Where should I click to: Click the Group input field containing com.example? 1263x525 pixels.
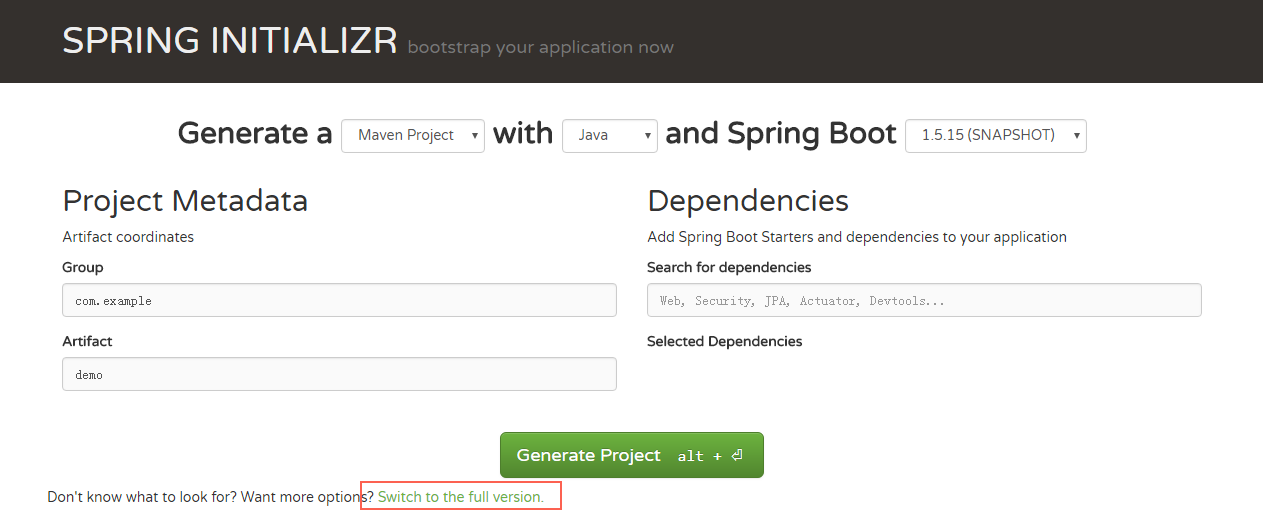(x=339, y=300)
